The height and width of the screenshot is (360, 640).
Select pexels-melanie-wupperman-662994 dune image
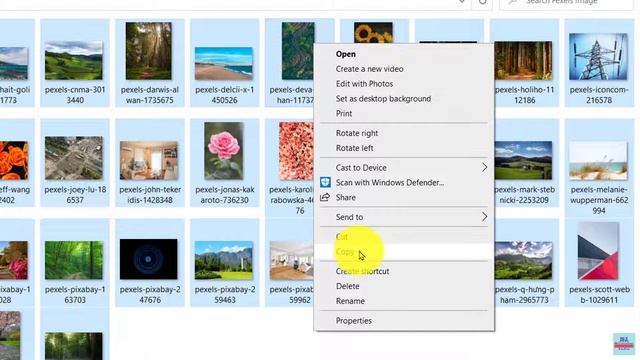(x=598, y=160)
